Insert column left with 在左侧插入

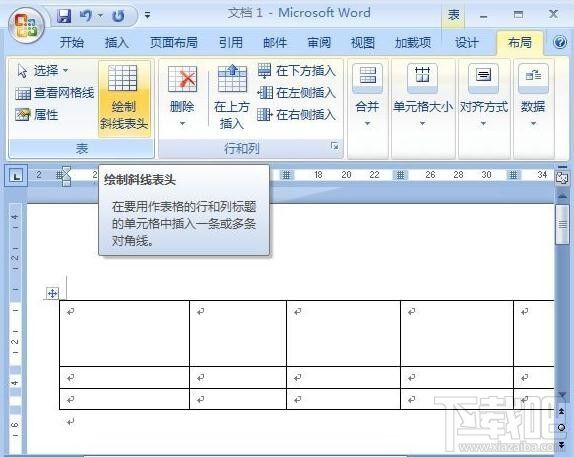pyautogui.click(x=296, y=93)
